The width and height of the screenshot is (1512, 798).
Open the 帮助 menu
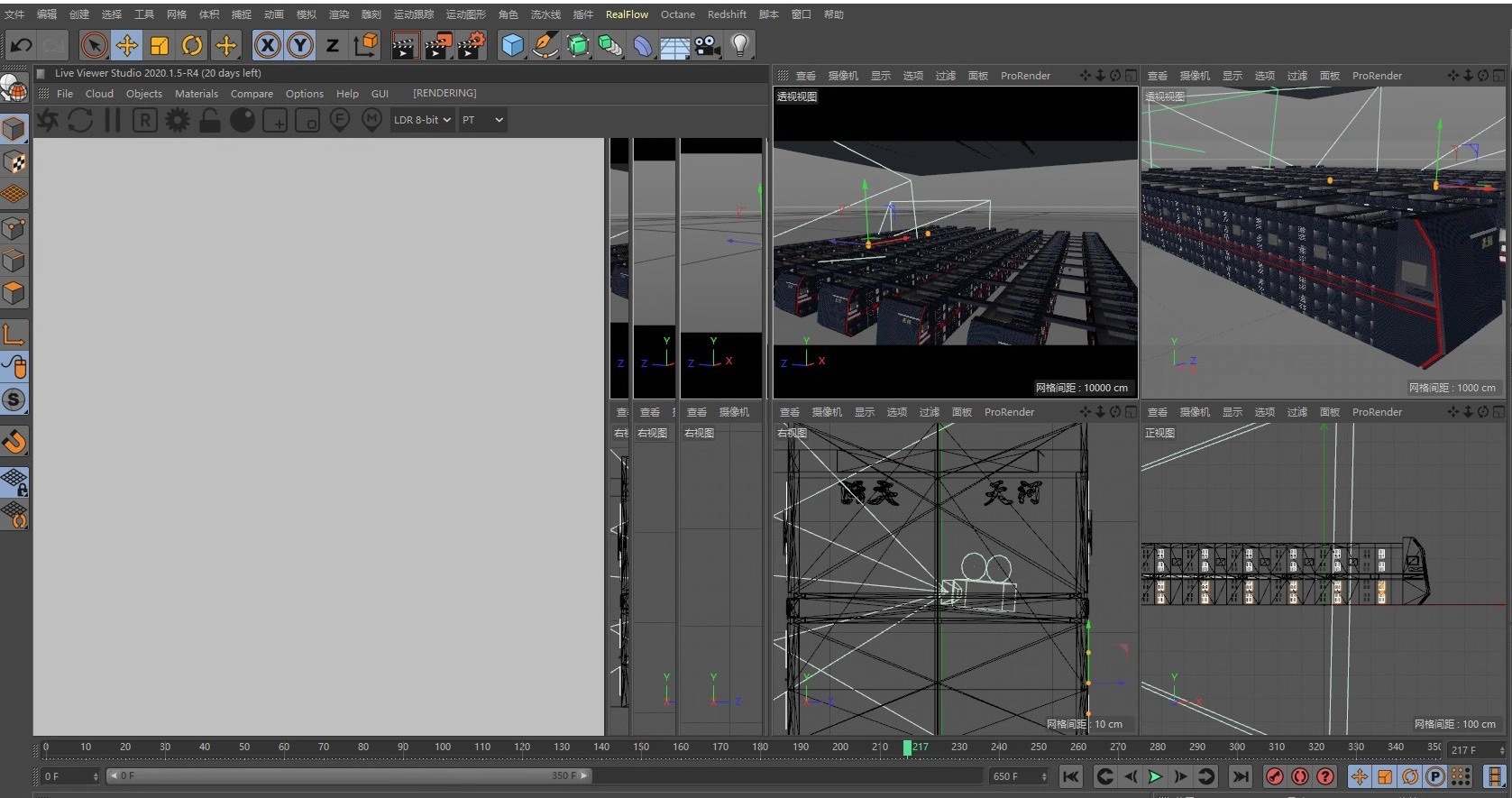click(x=834, y=14)
